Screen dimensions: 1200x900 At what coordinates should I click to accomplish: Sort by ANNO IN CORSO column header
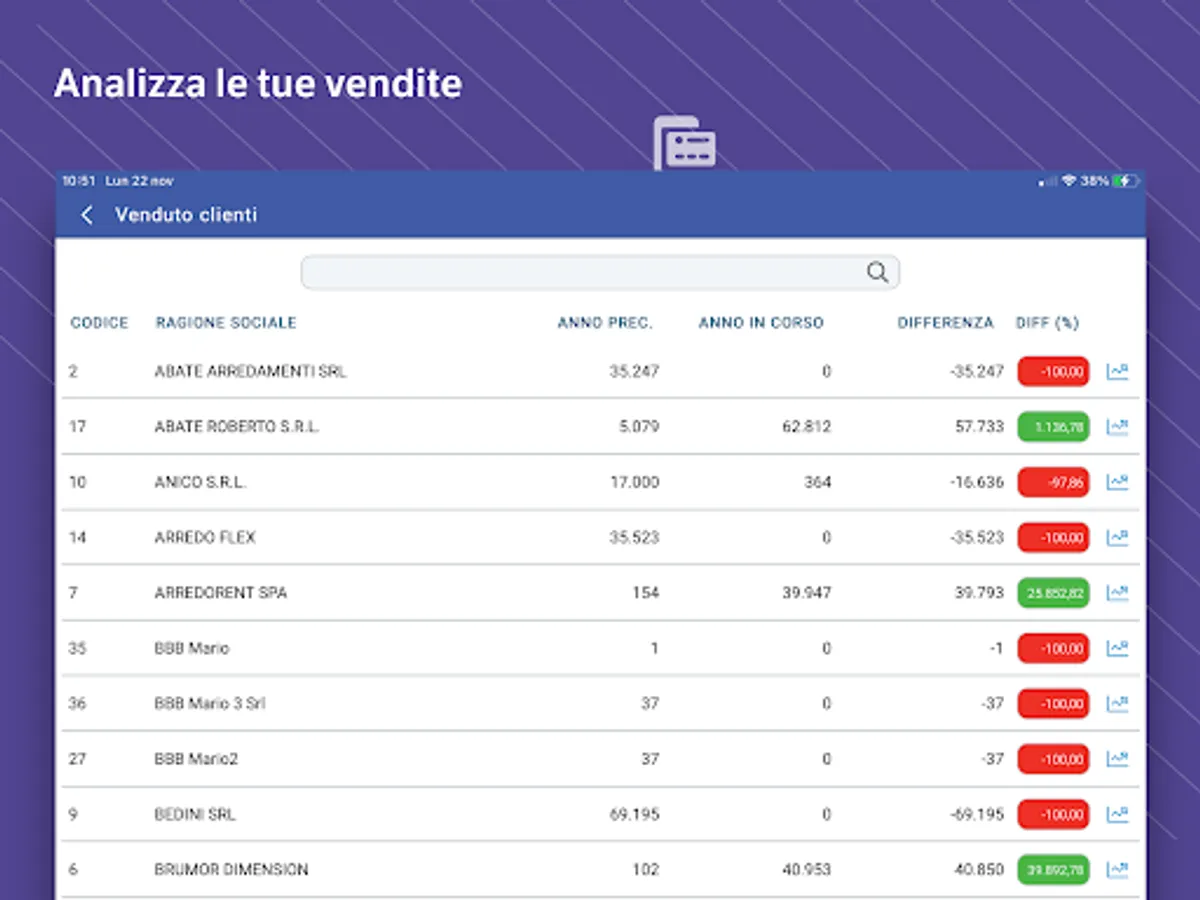[x=761, y=323]
